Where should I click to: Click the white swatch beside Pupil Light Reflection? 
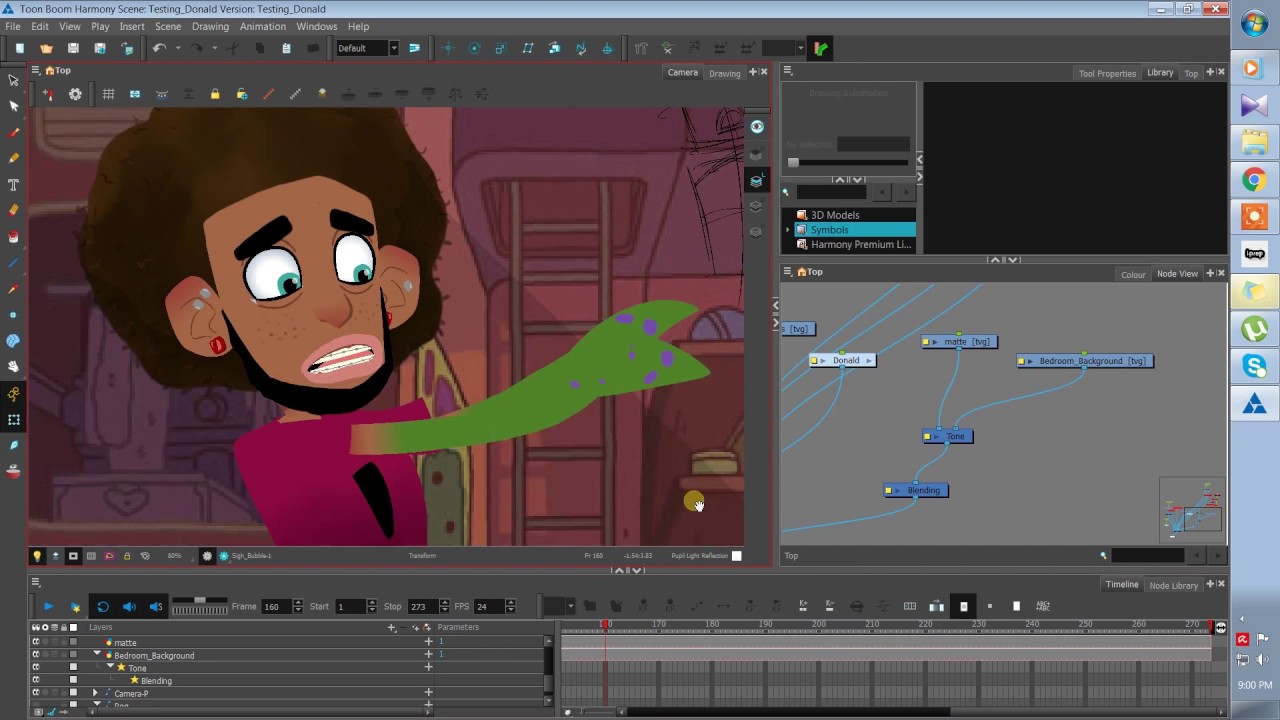click(x=737, y=556)
